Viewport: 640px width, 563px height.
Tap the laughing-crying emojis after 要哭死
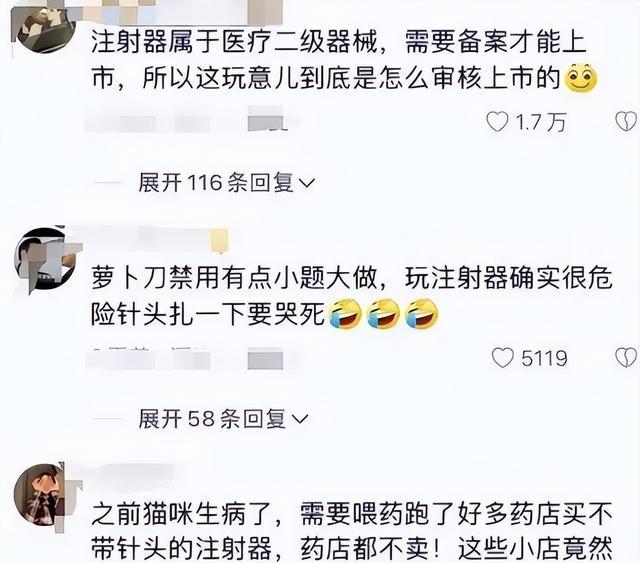(x=383, y=314)
